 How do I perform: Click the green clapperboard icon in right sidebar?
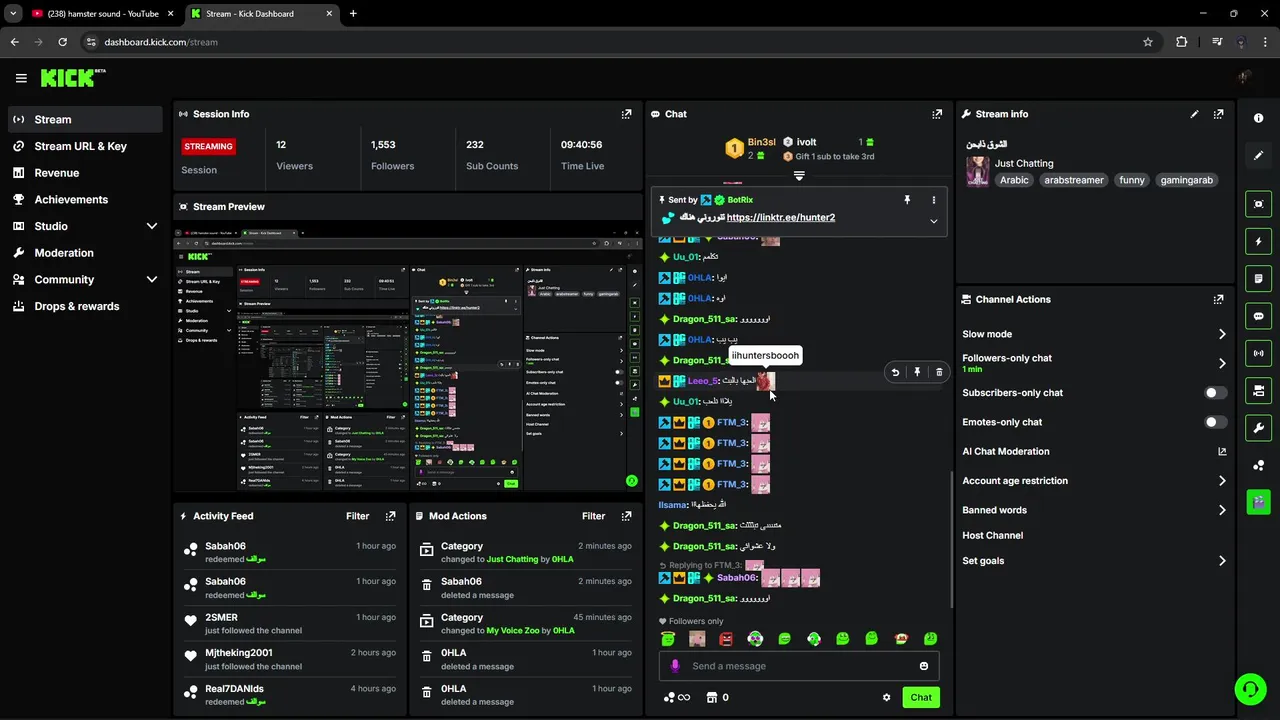pos(1258,501)
